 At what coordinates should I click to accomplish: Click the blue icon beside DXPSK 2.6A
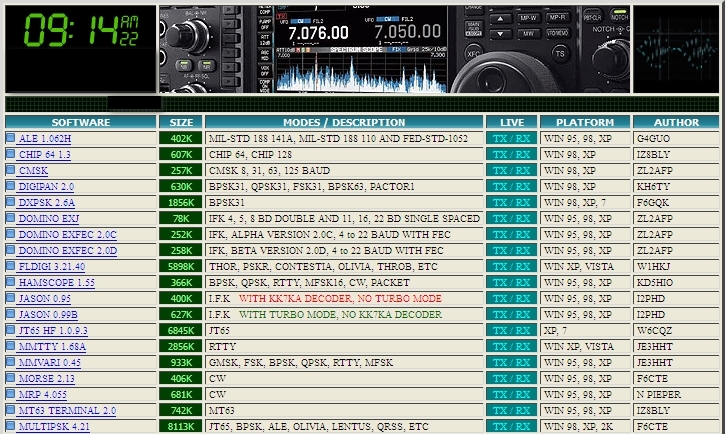(x=10, y=201)
